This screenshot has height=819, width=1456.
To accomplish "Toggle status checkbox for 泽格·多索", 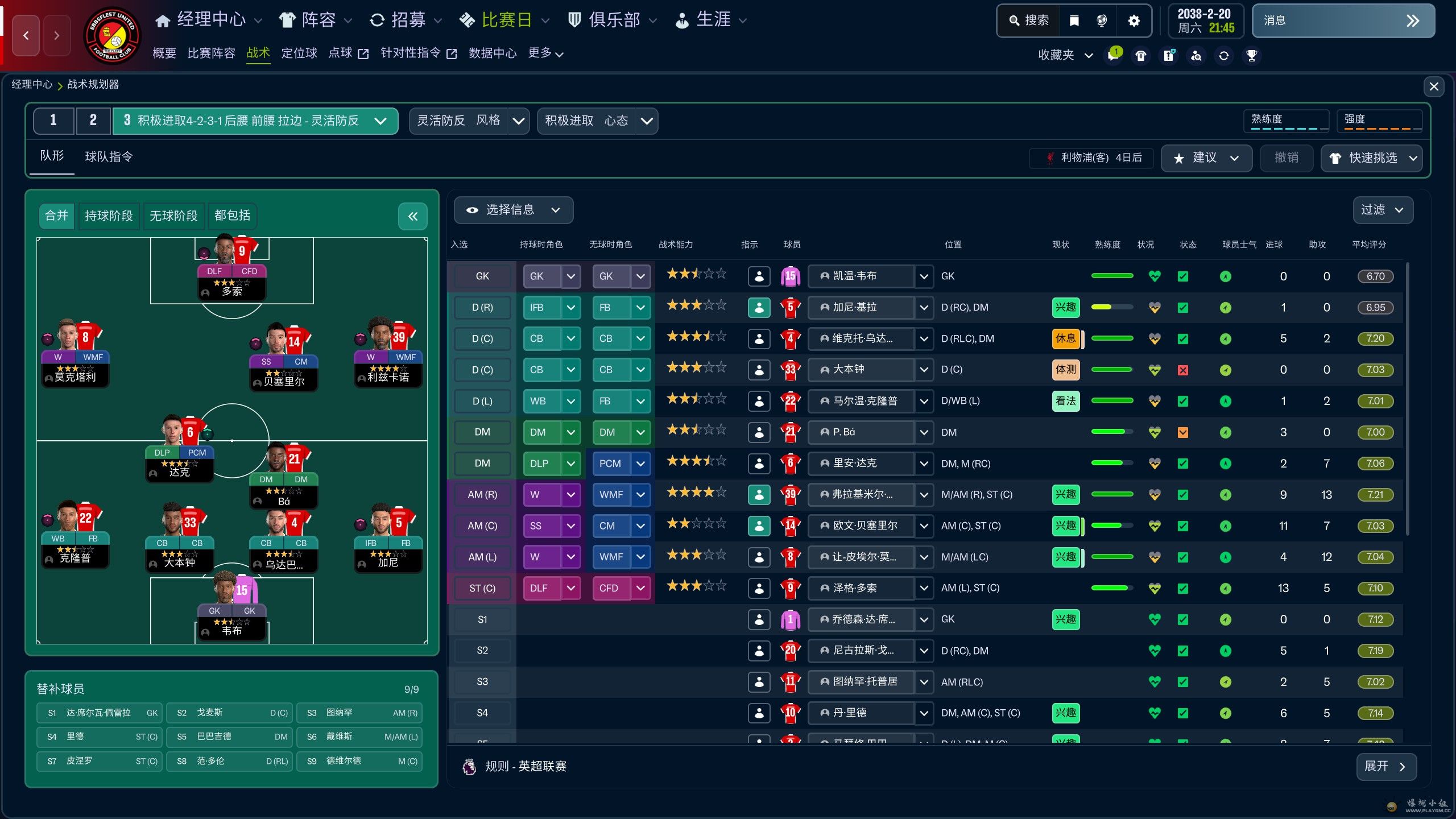I will 1183,589.
